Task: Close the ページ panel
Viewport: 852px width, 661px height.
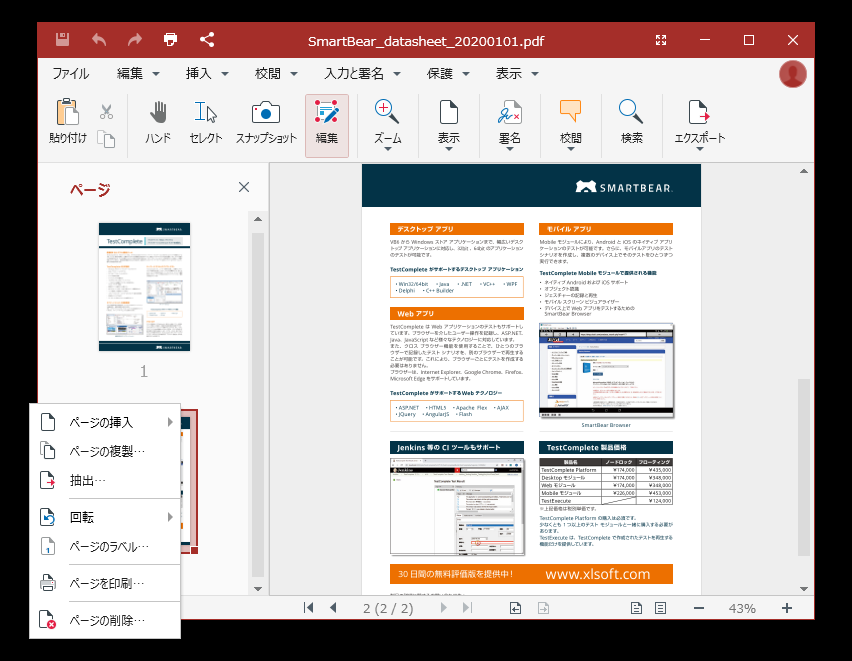Action: click(x=244, y=187)
